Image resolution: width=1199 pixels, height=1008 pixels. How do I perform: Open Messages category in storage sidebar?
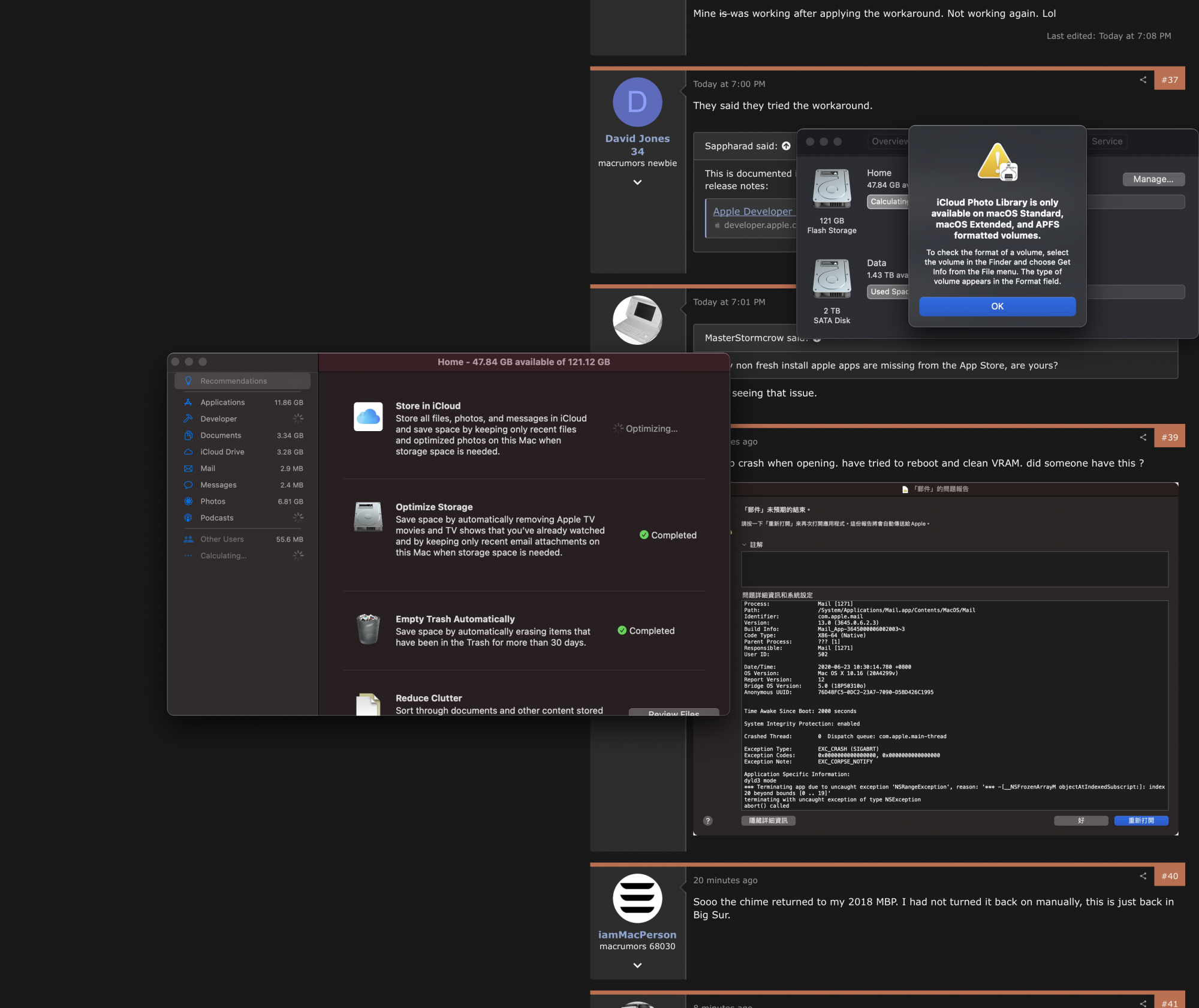[x=242, y=485]
